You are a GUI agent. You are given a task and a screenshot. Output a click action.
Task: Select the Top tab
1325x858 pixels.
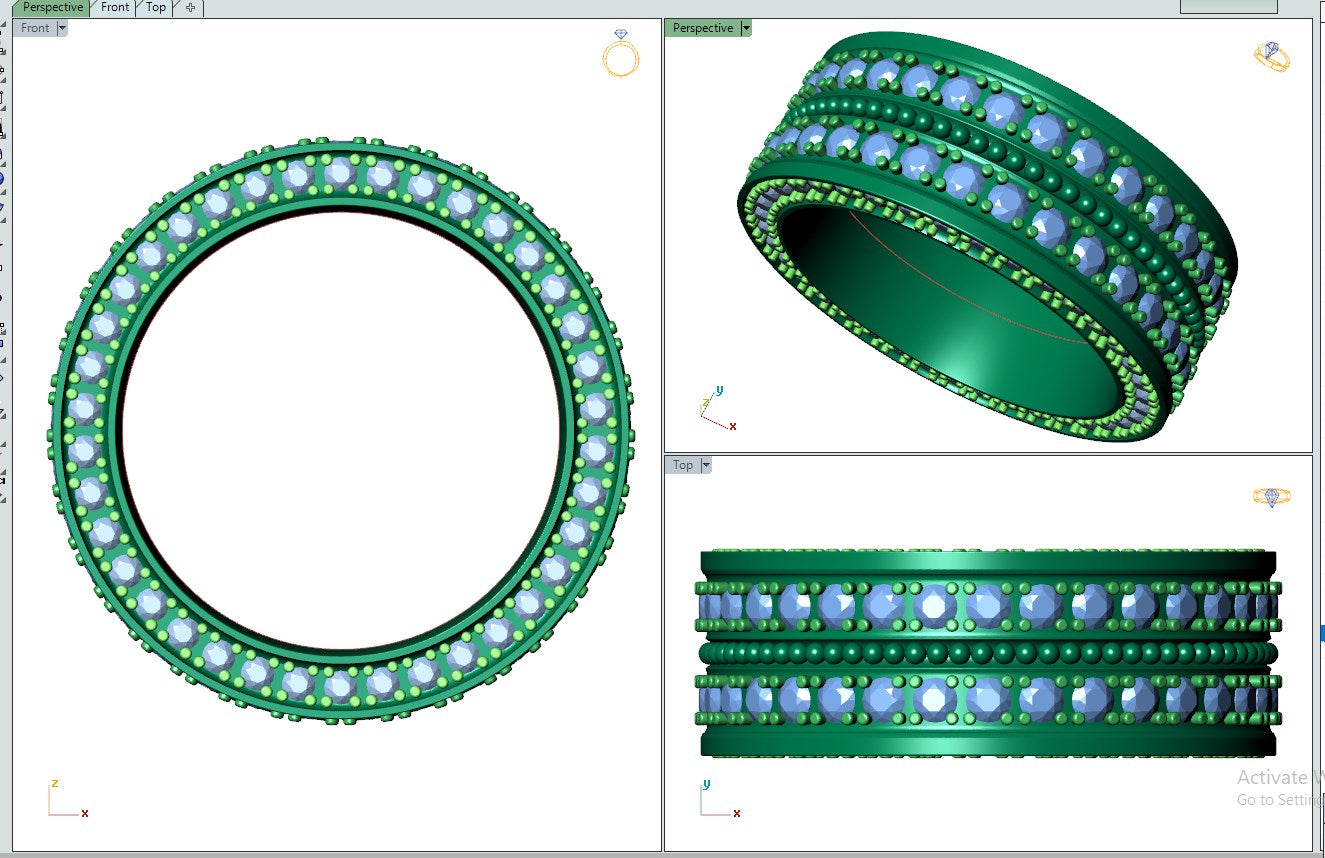156,7
